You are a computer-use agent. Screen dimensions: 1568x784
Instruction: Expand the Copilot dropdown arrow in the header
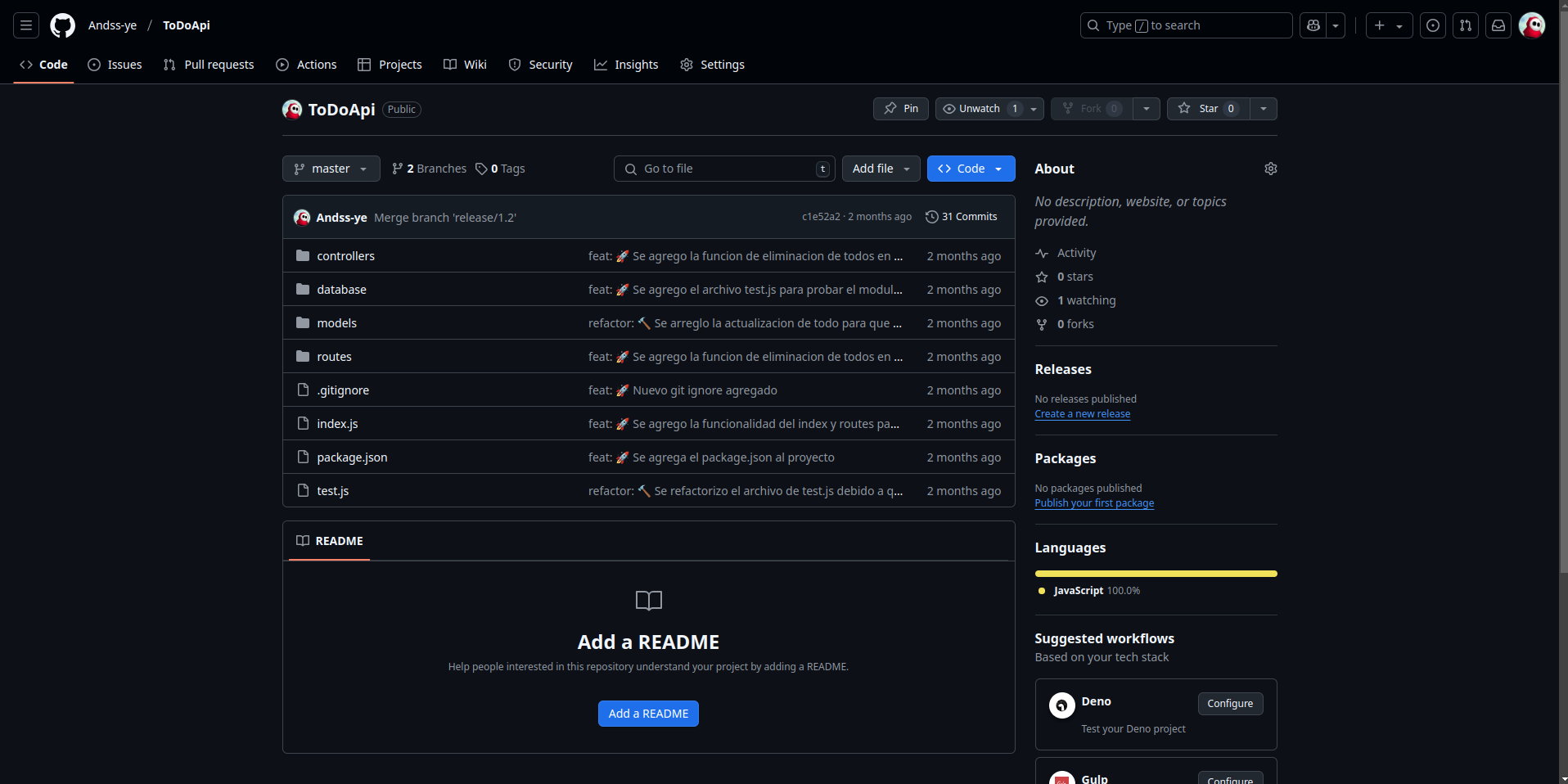1336,25
